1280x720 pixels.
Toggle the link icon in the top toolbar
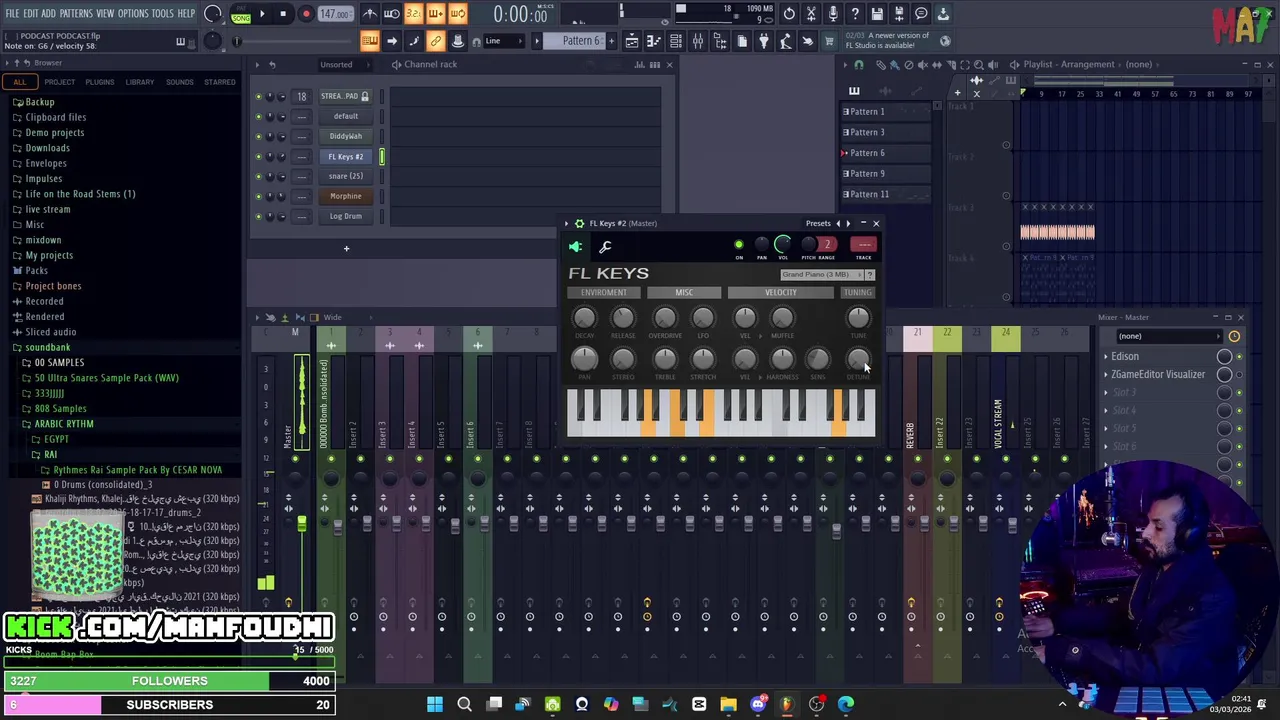click(x=435, y=41)
